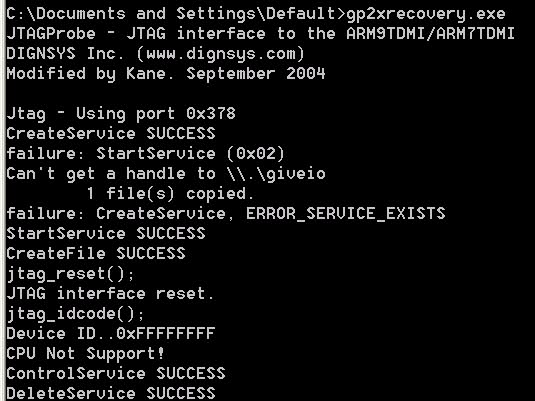The image size is (535, 401).
Task: Click the '1 file(s) copied.' line
Action: pos(170,194)
